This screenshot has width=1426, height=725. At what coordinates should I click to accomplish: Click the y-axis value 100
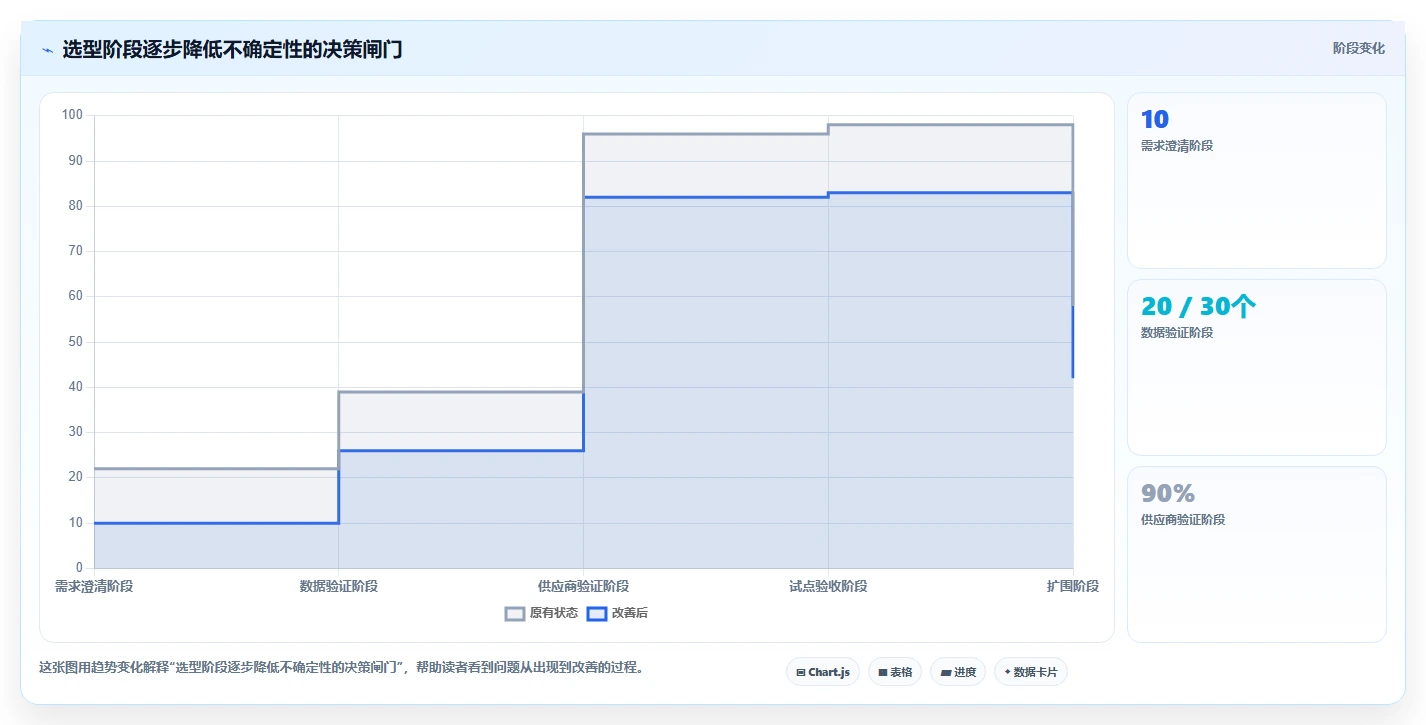[x=72, y=115]
